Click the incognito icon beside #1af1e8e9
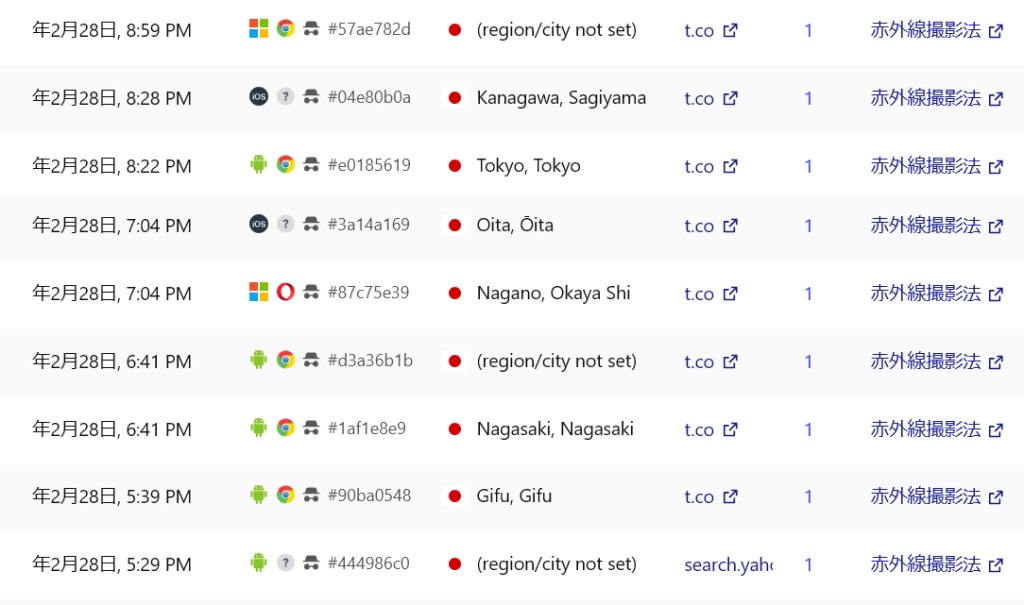The height and width of the screenshot is (605, 1024). pyautogui.click(x=312, y=428)
